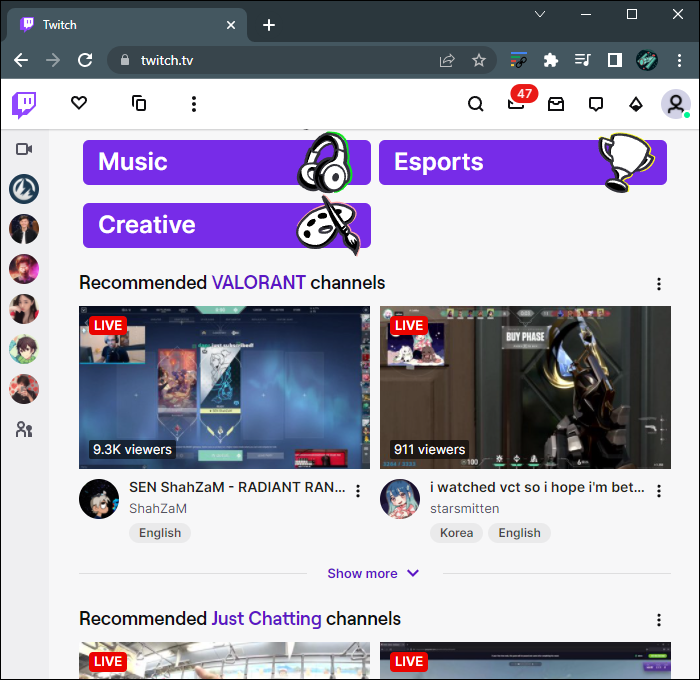Open SEN ShahZaM stream title

[x=237, y=487]
